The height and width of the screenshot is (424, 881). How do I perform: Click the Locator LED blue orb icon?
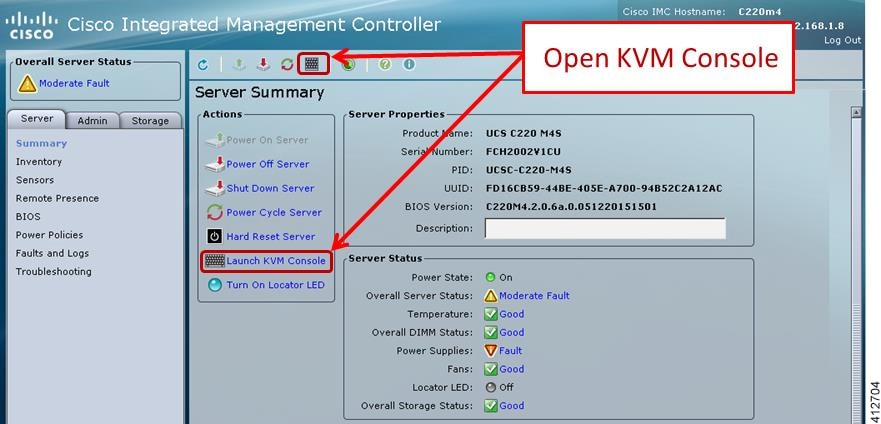coord(215,285)
